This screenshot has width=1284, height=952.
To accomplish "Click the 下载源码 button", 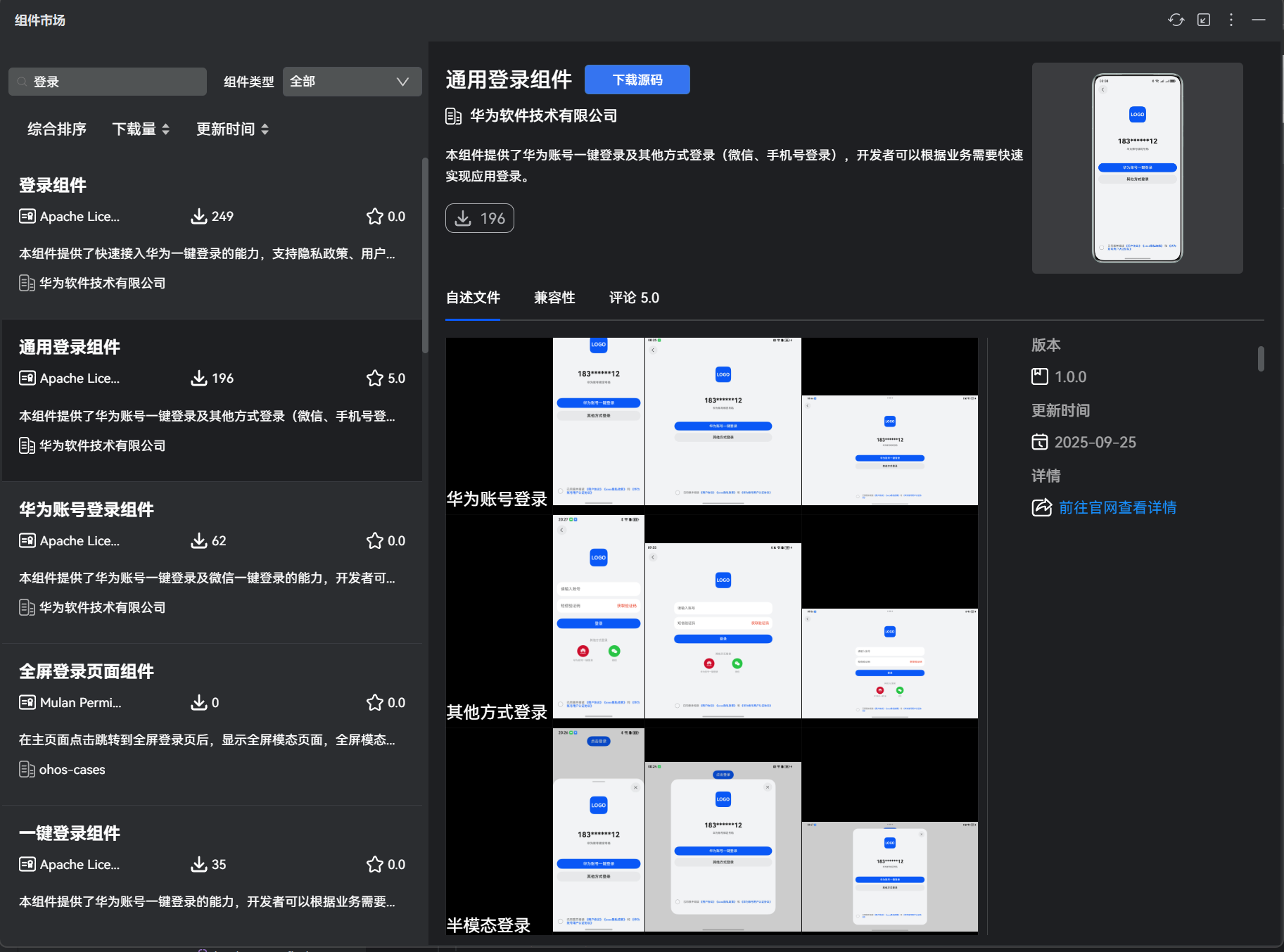I will point(637,80).
